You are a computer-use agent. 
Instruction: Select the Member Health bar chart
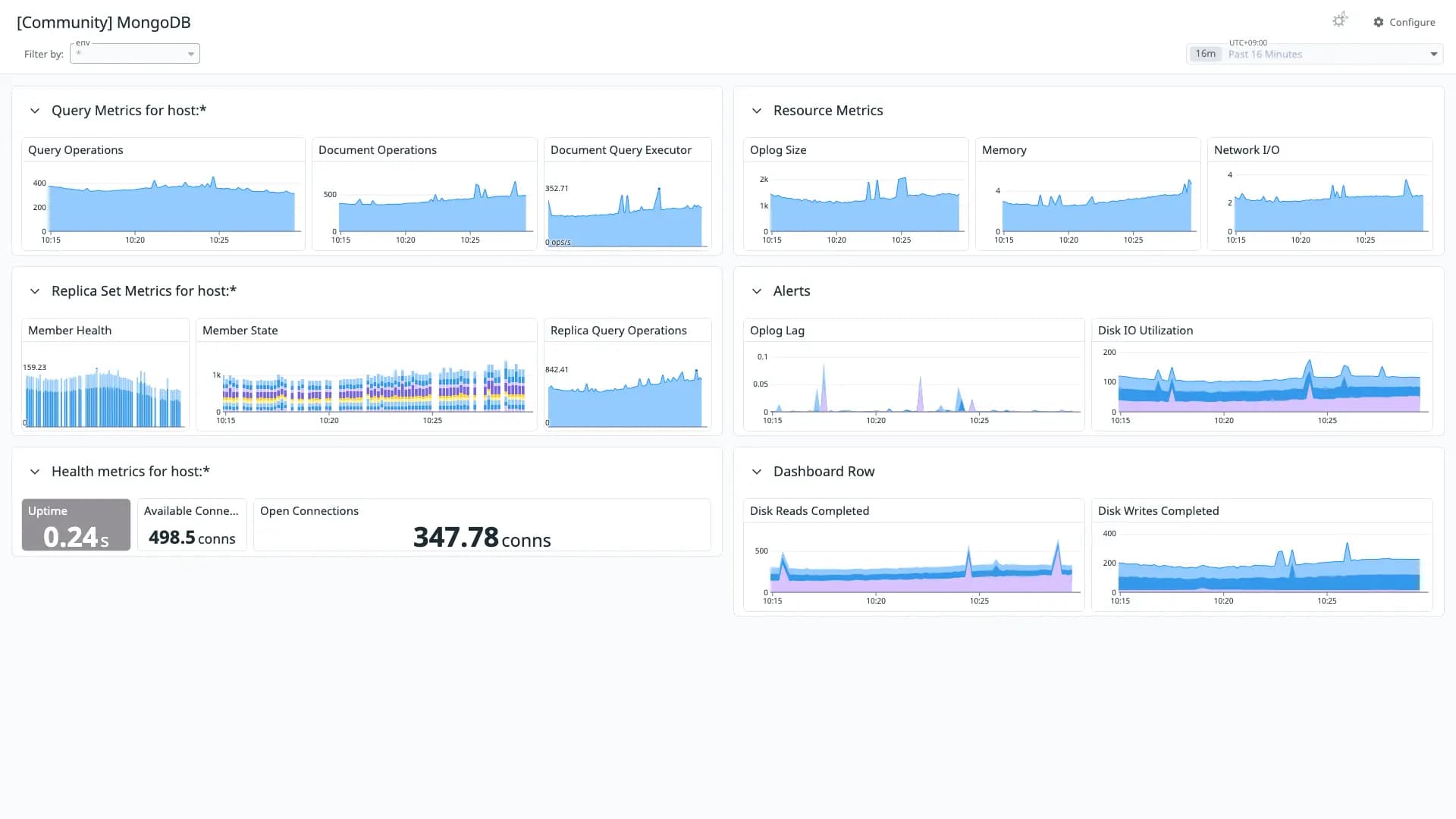point(105,386)
